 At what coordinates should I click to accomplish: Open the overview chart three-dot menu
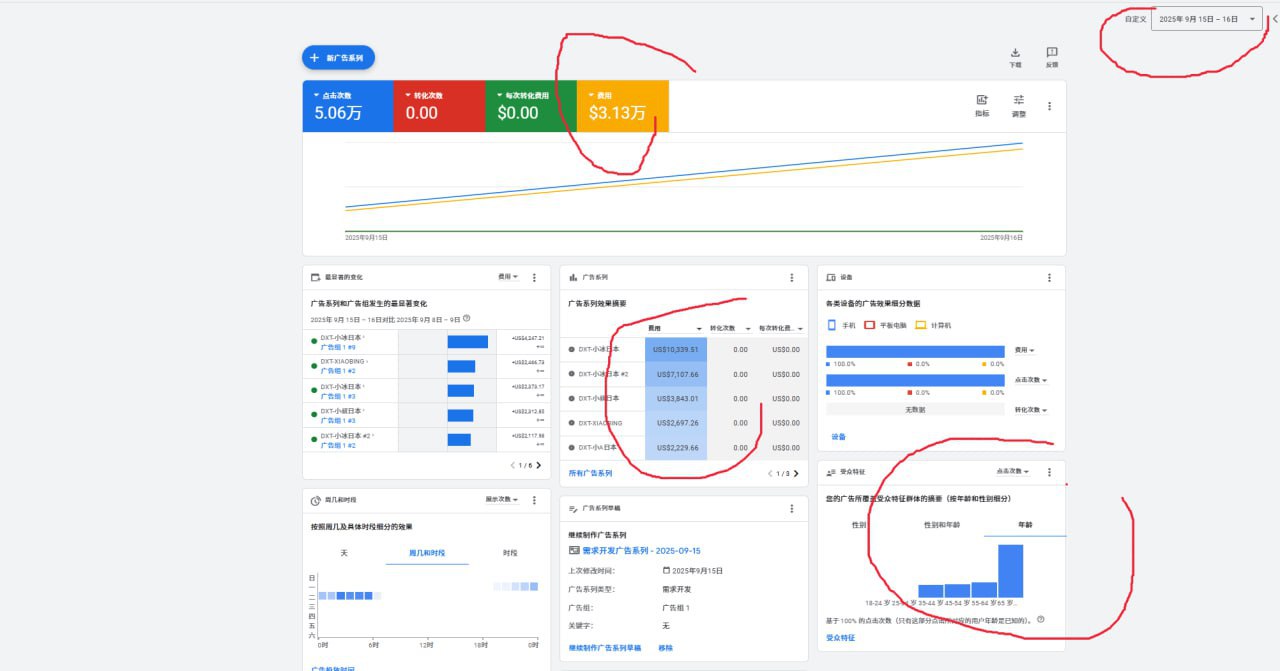coord(1049,106)
